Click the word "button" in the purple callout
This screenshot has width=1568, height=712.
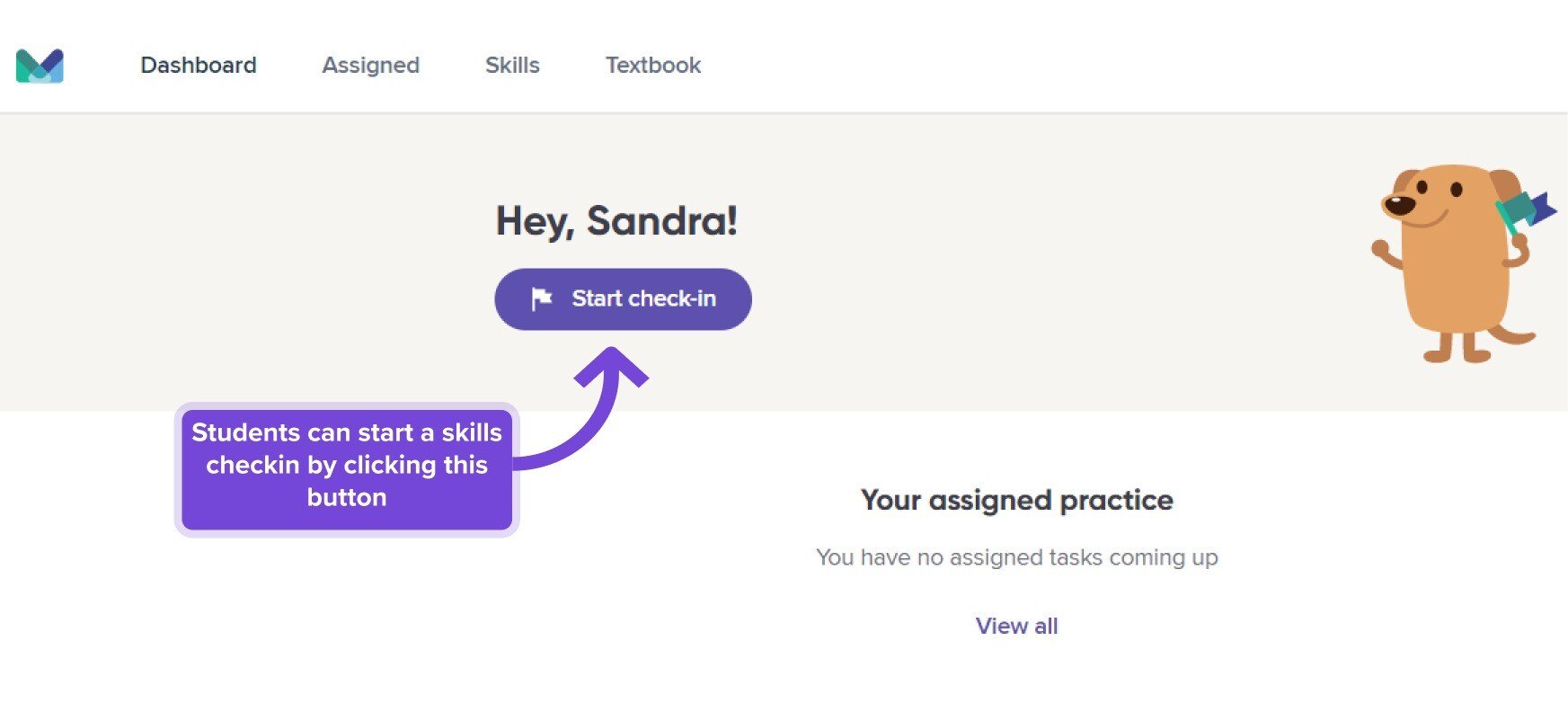click(347, 497)
